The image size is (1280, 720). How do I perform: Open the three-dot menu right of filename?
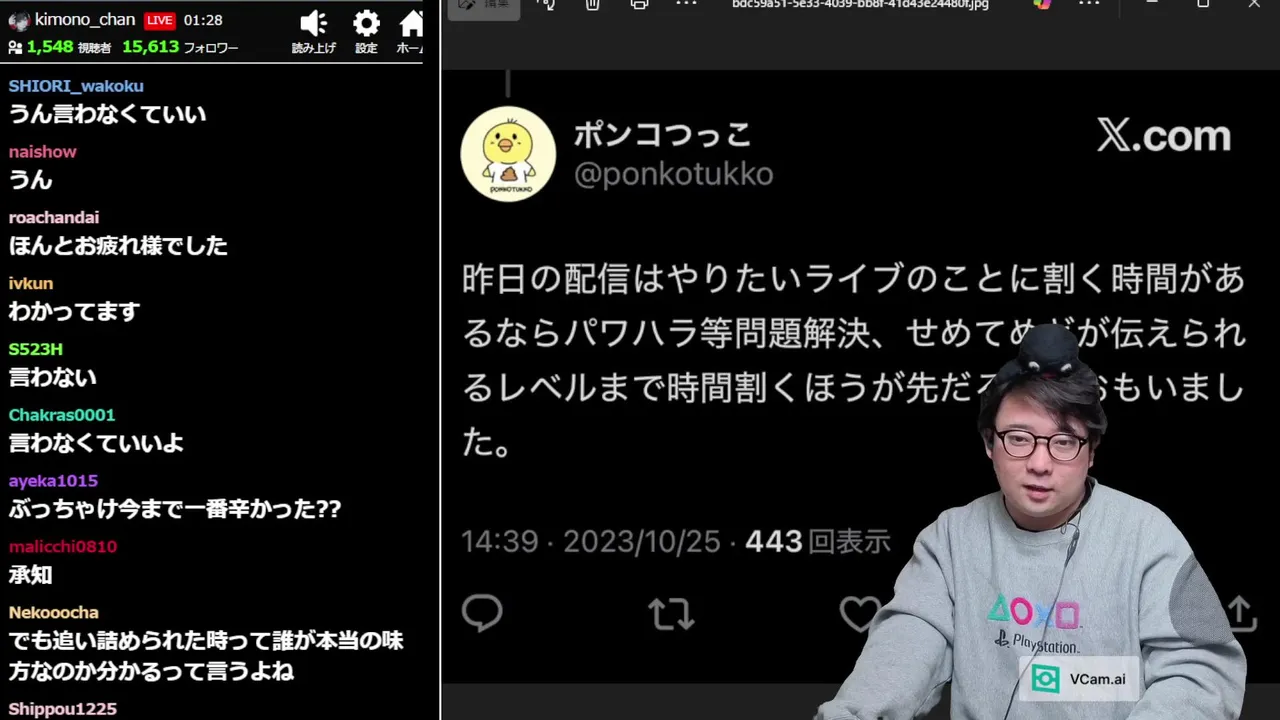(x=1090, y=4)
